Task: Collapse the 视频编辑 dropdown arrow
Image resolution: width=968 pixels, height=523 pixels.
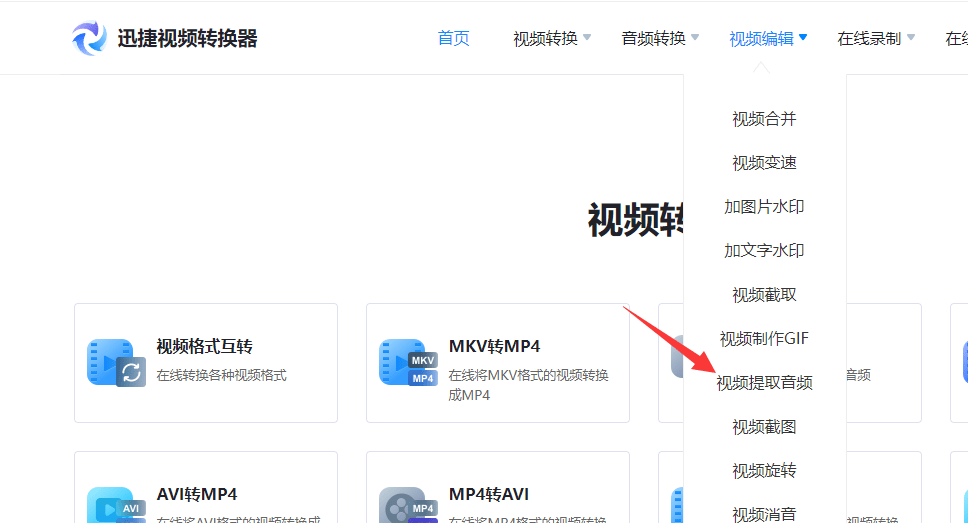Action: tap(803, 38)
